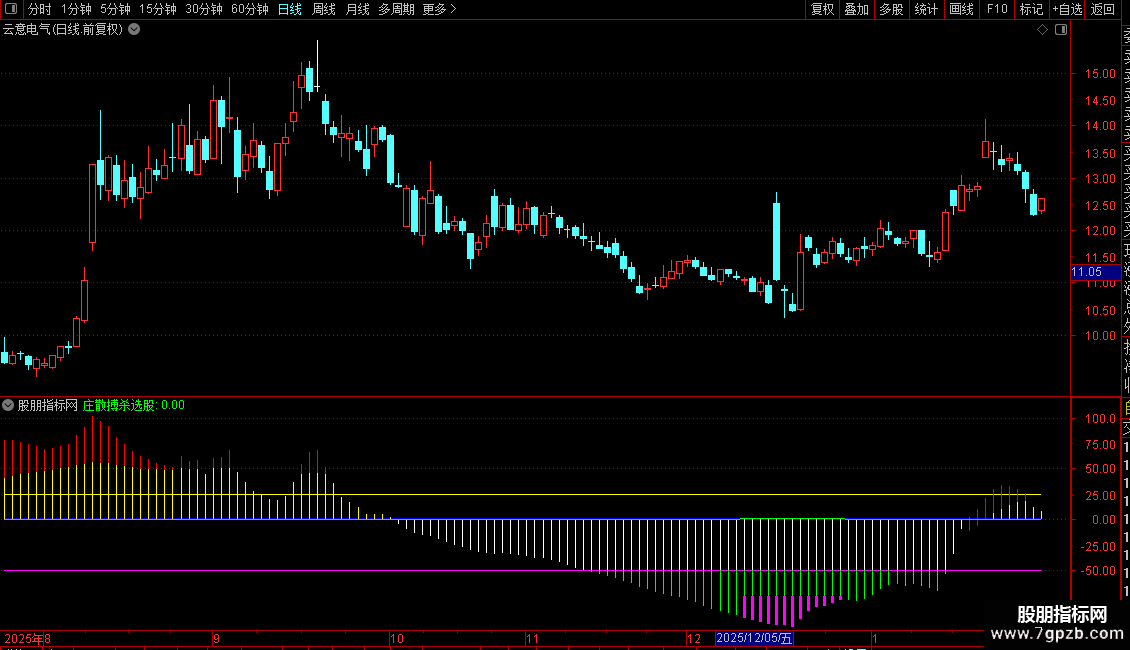Click the 100.0 indicator axis label

coord(1100,419)
